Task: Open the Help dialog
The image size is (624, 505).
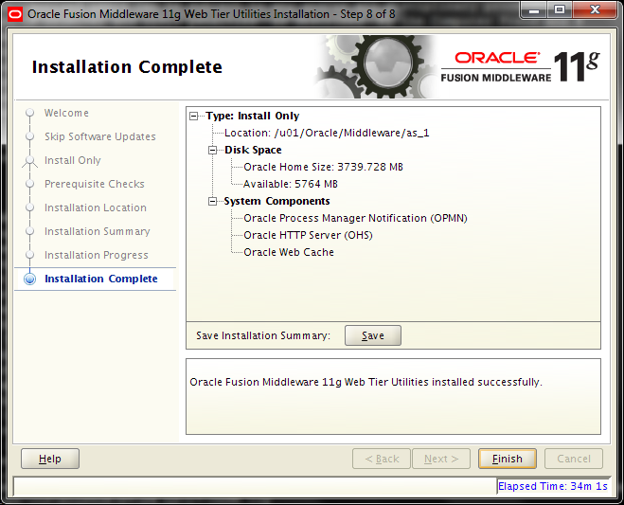Action: 50,459
